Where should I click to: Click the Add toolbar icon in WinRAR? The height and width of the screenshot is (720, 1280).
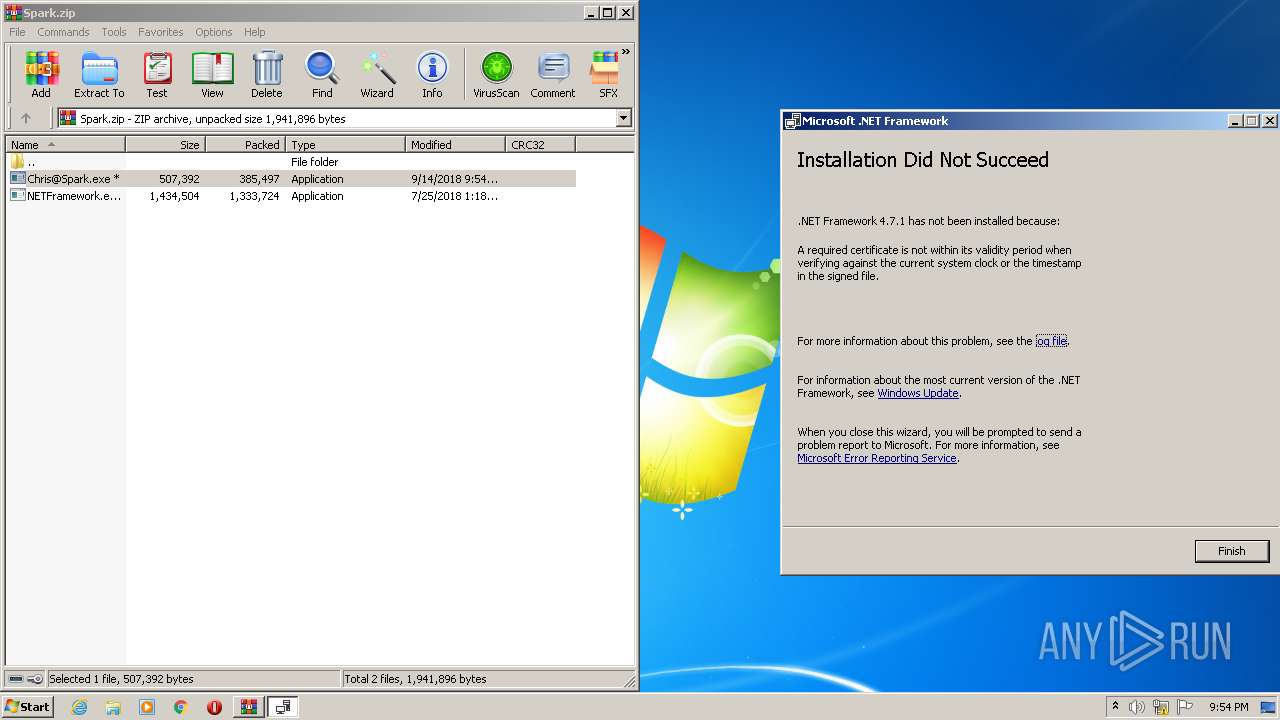(41, 75)
